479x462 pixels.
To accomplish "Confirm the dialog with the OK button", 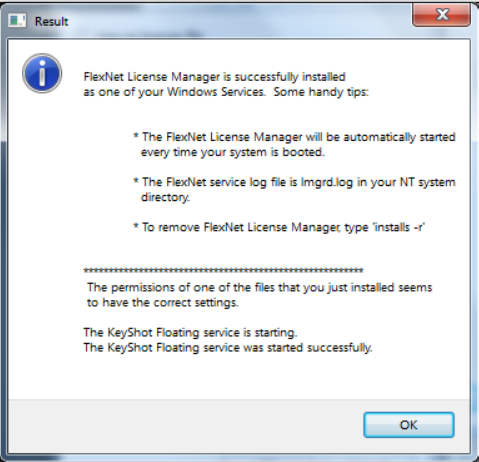I will coord(409,425).
